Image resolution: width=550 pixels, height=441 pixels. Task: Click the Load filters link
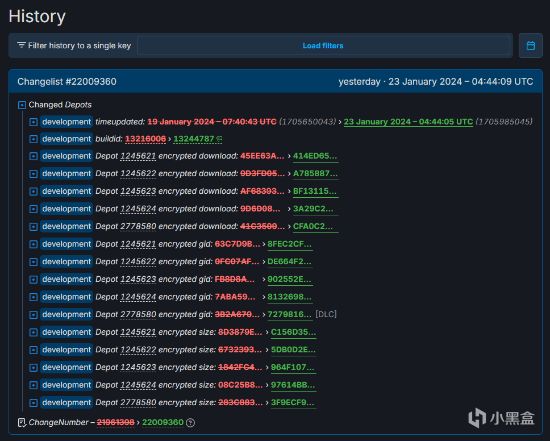click(x=323, y=46)
